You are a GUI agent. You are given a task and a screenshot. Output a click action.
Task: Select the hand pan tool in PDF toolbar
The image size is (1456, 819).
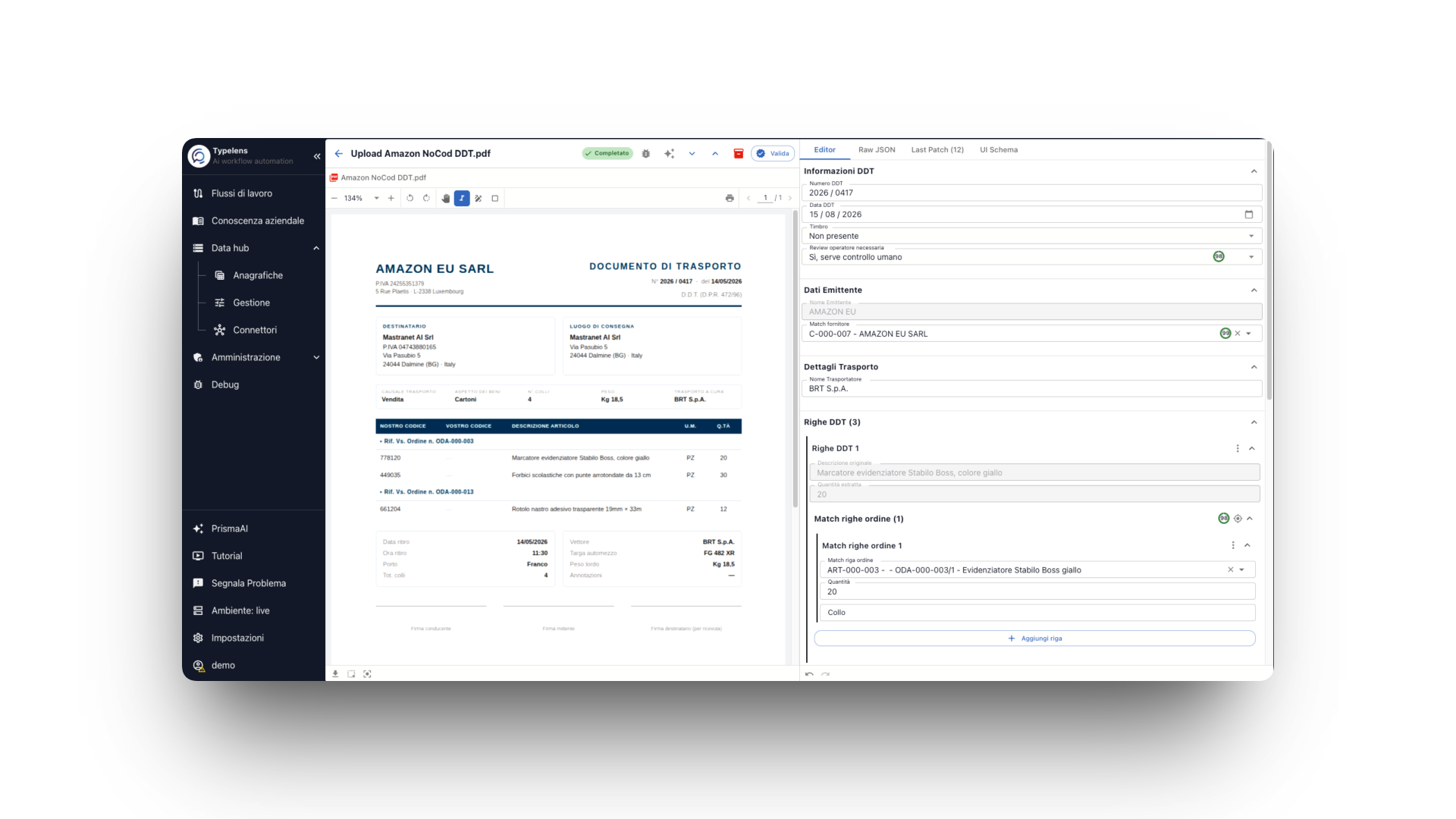click(x=446, y=199)
